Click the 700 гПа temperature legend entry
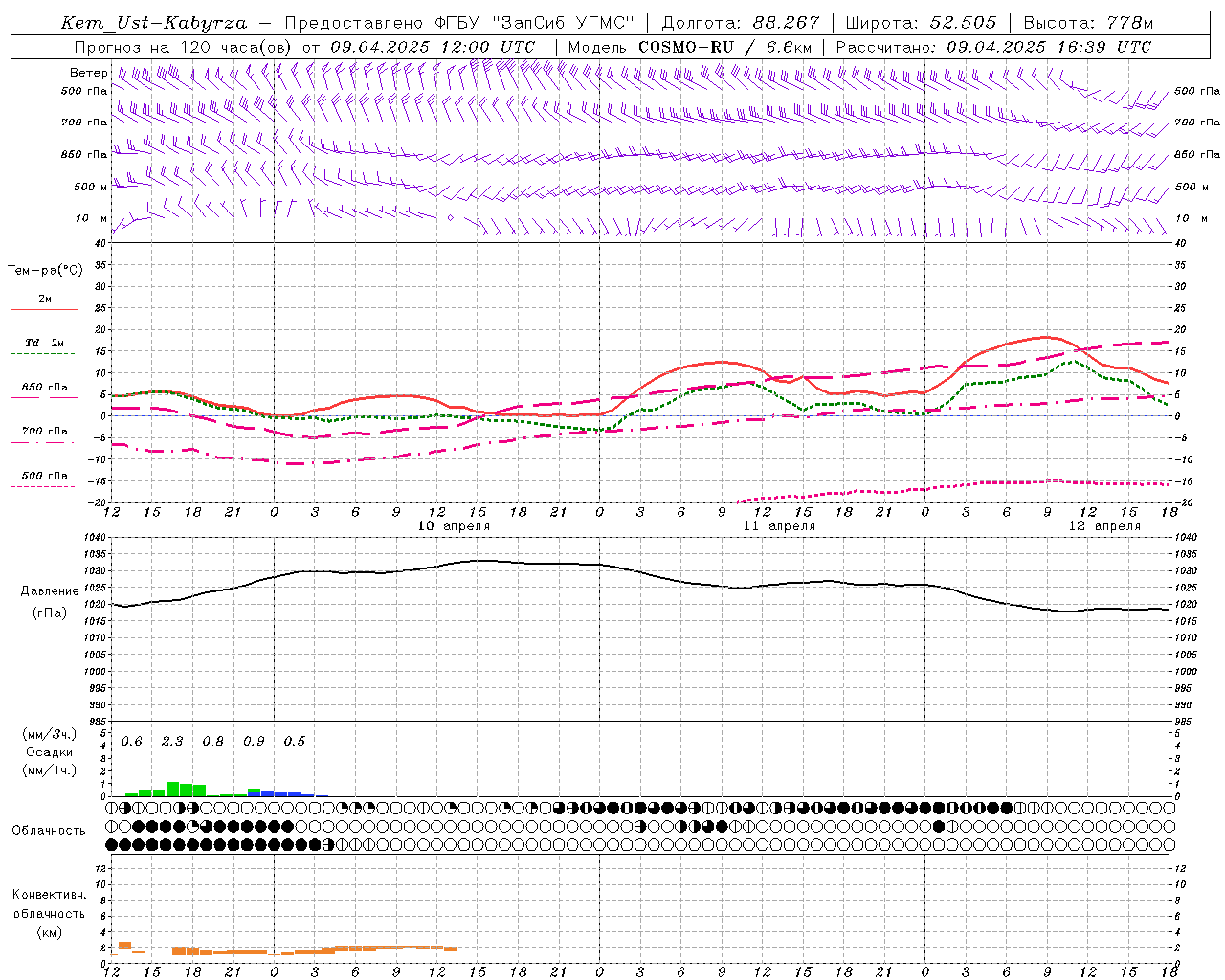 point(45,432)
